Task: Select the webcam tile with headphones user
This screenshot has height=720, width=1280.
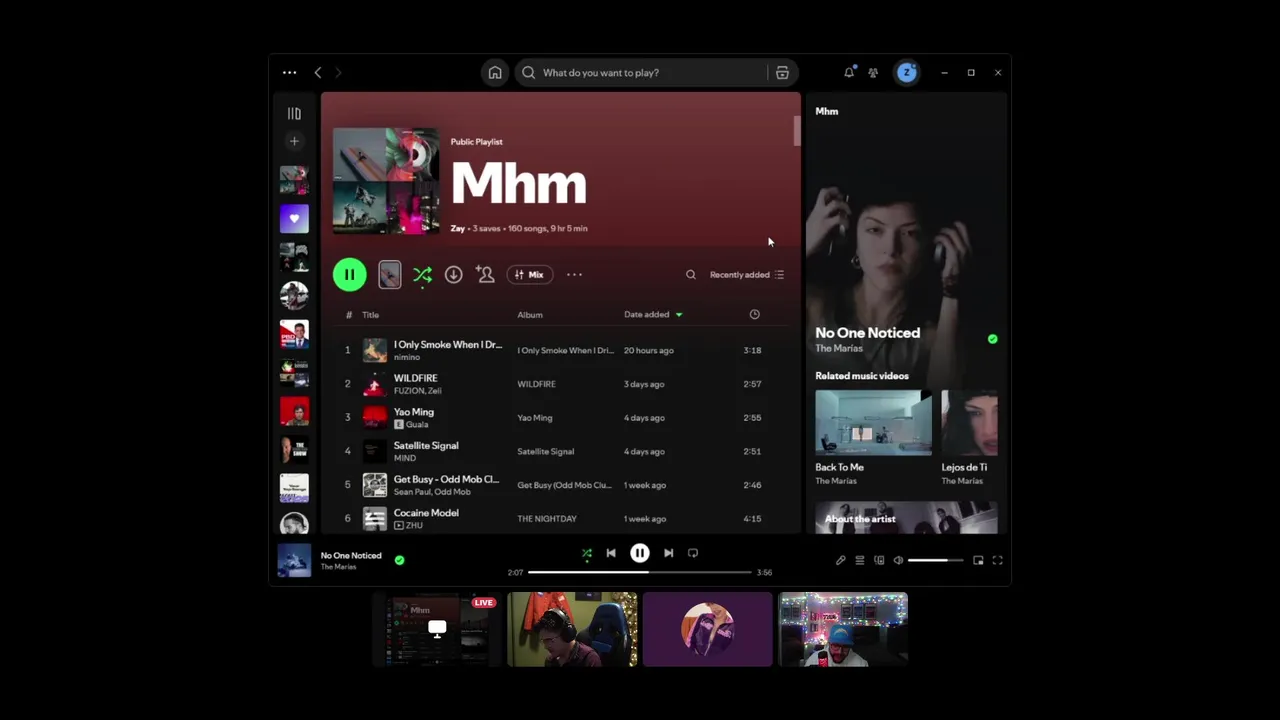Action: pyautogui.click(x=572, y=629)
